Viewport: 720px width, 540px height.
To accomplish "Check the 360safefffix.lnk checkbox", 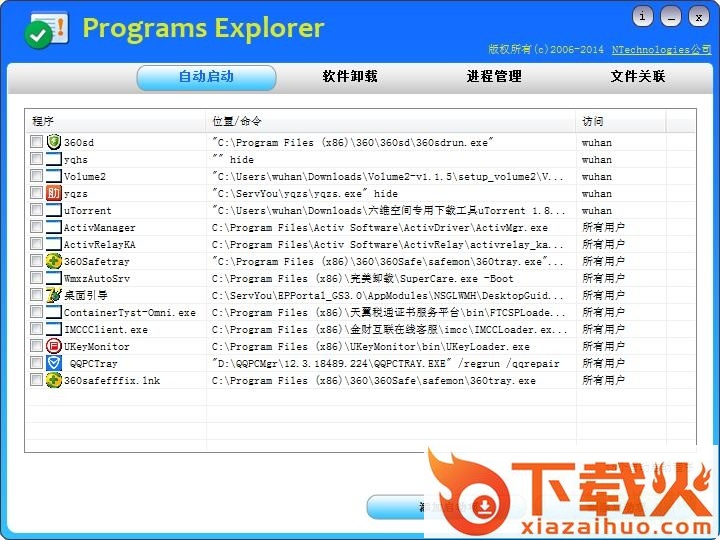I will click(x=36, y=379).
